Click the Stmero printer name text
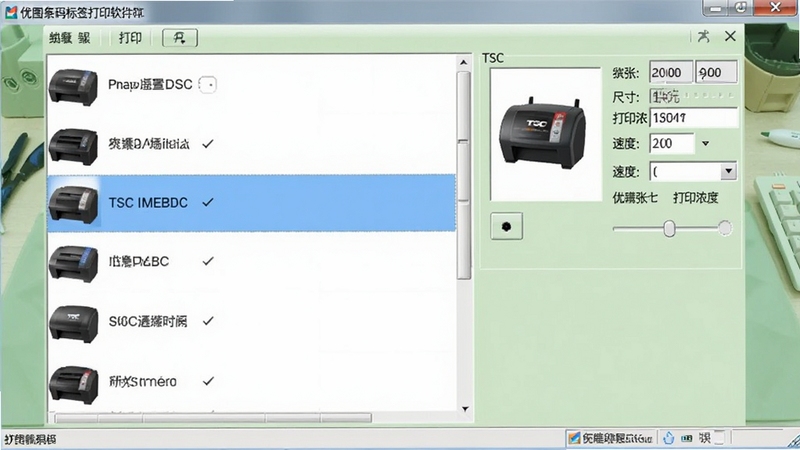800x450 pixels. 142,381
